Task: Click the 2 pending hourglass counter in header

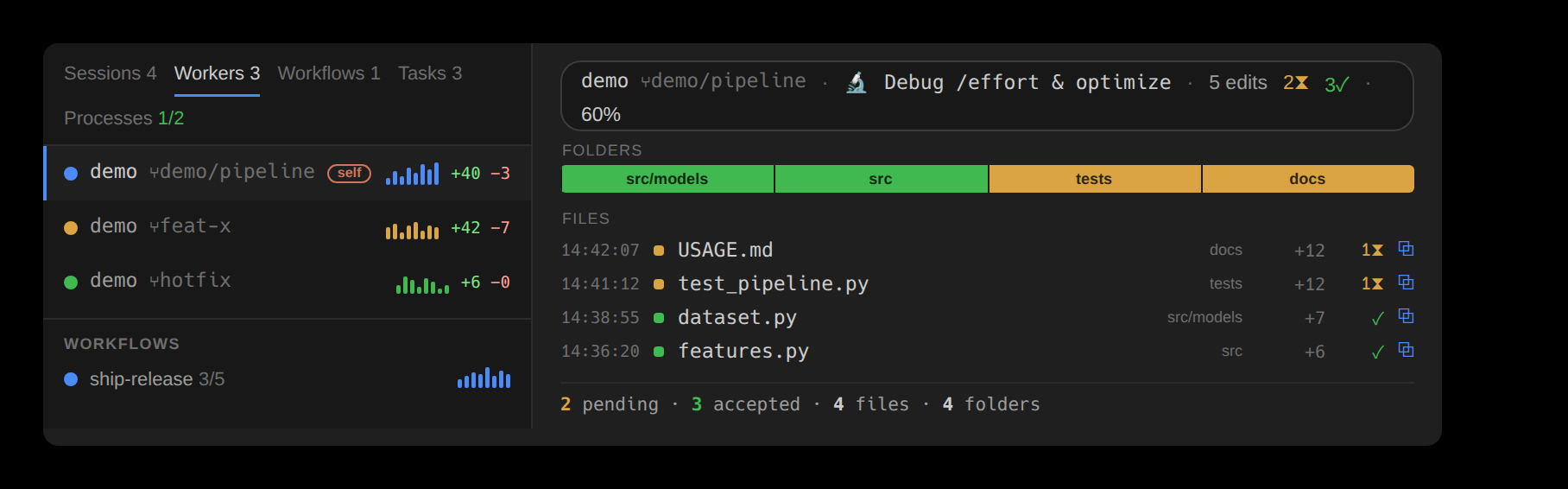Action: 1295,83
